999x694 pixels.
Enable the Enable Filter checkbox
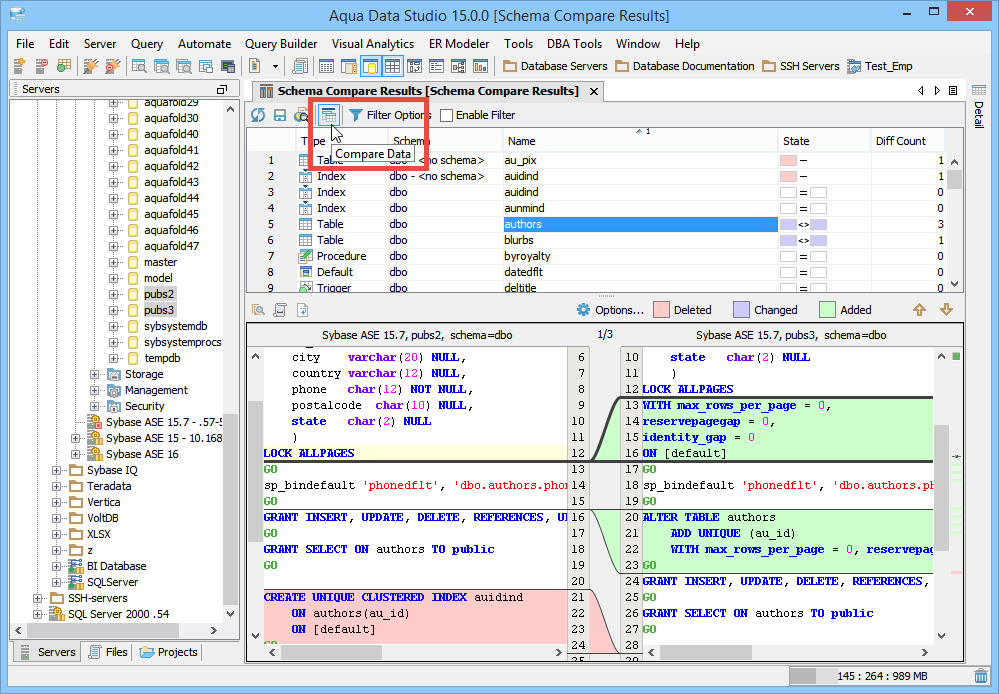447,115
